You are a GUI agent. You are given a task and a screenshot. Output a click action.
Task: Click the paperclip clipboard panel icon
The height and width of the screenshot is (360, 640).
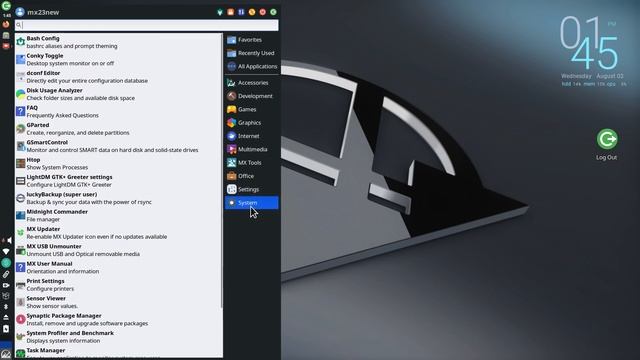[x=6, y=274]
